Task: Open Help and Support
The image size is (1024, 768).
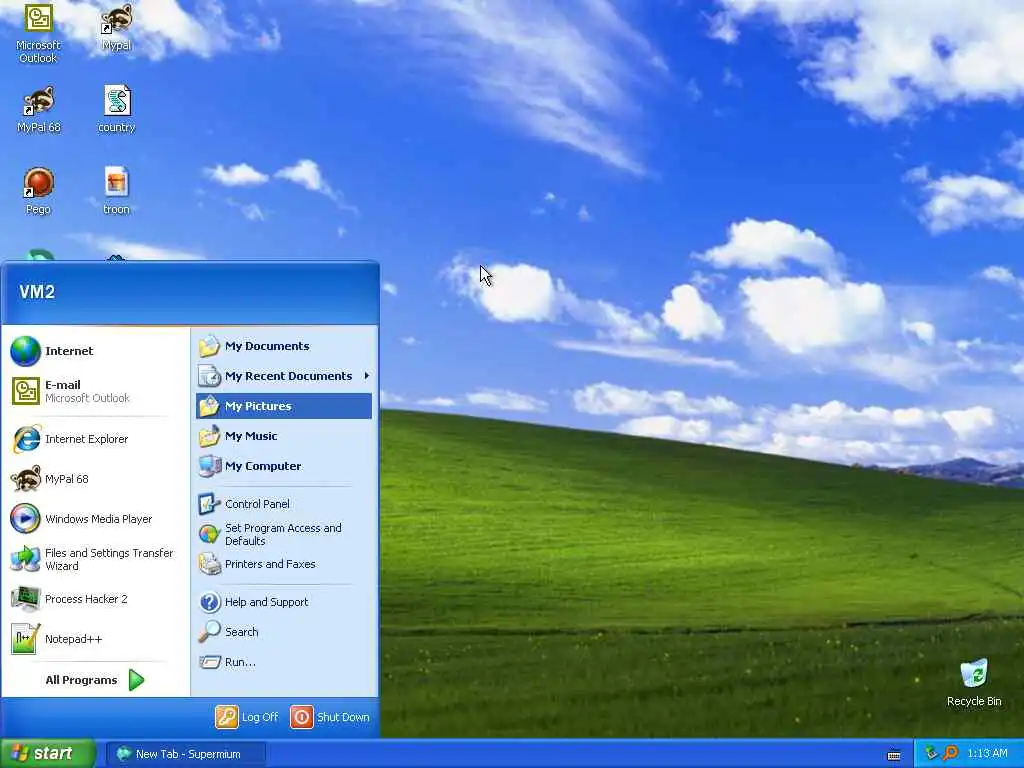Action: pos(283,602)
